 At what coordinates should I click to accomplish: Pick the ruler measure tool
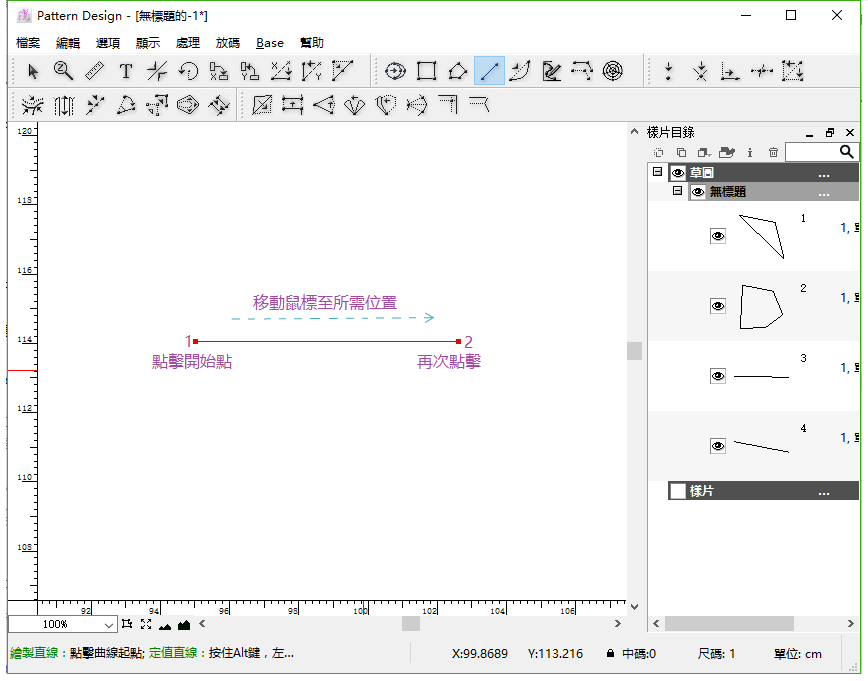click(94, 71)
